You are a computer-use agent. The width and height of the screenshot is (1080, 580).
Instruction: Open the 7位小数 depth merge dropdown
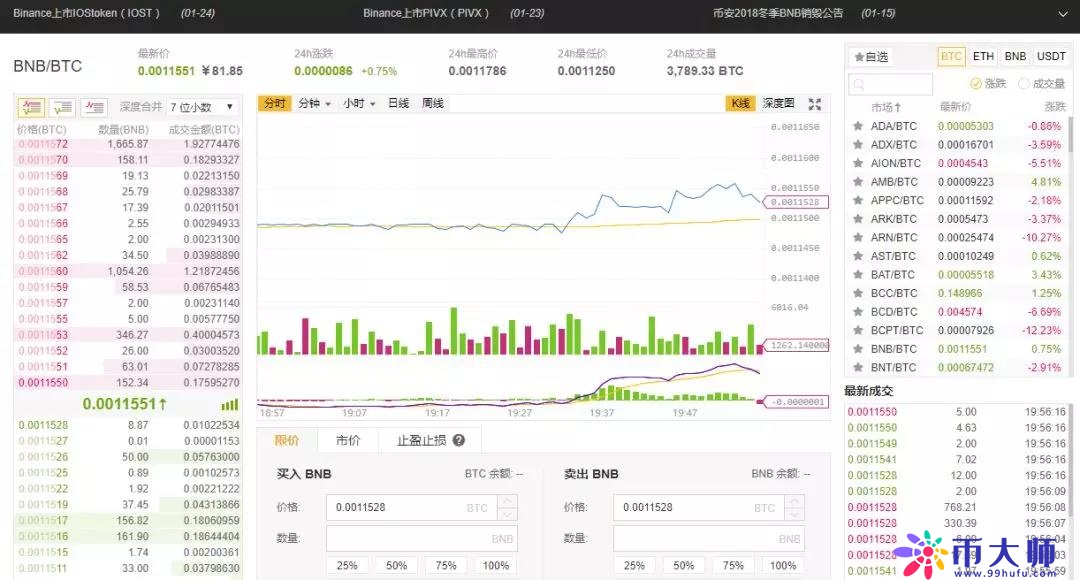tap(202, 107)
